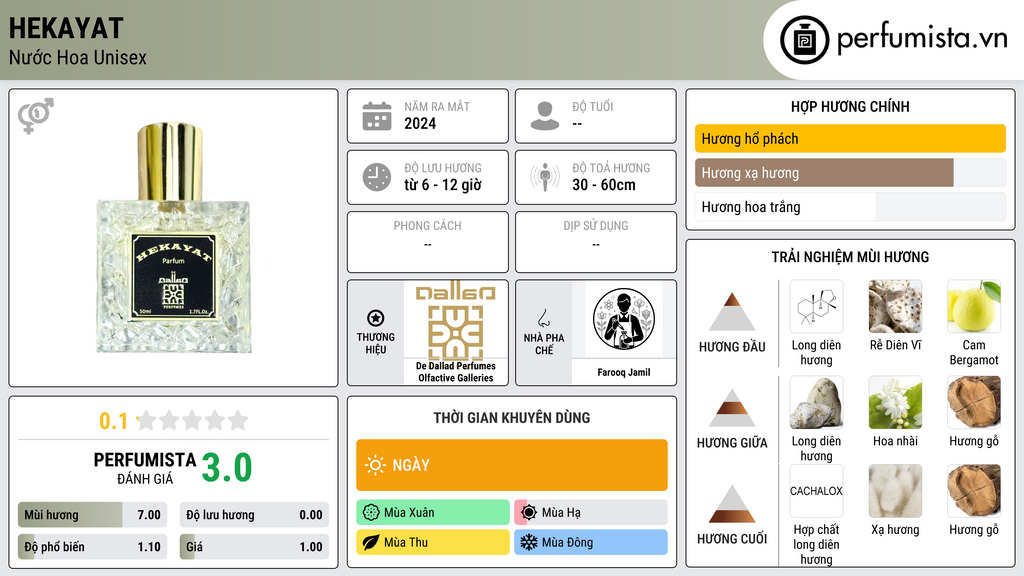The image size is (1024, 576).
Task: Click the clock icon beside Độ lưu hương
Action: [377, 177]
